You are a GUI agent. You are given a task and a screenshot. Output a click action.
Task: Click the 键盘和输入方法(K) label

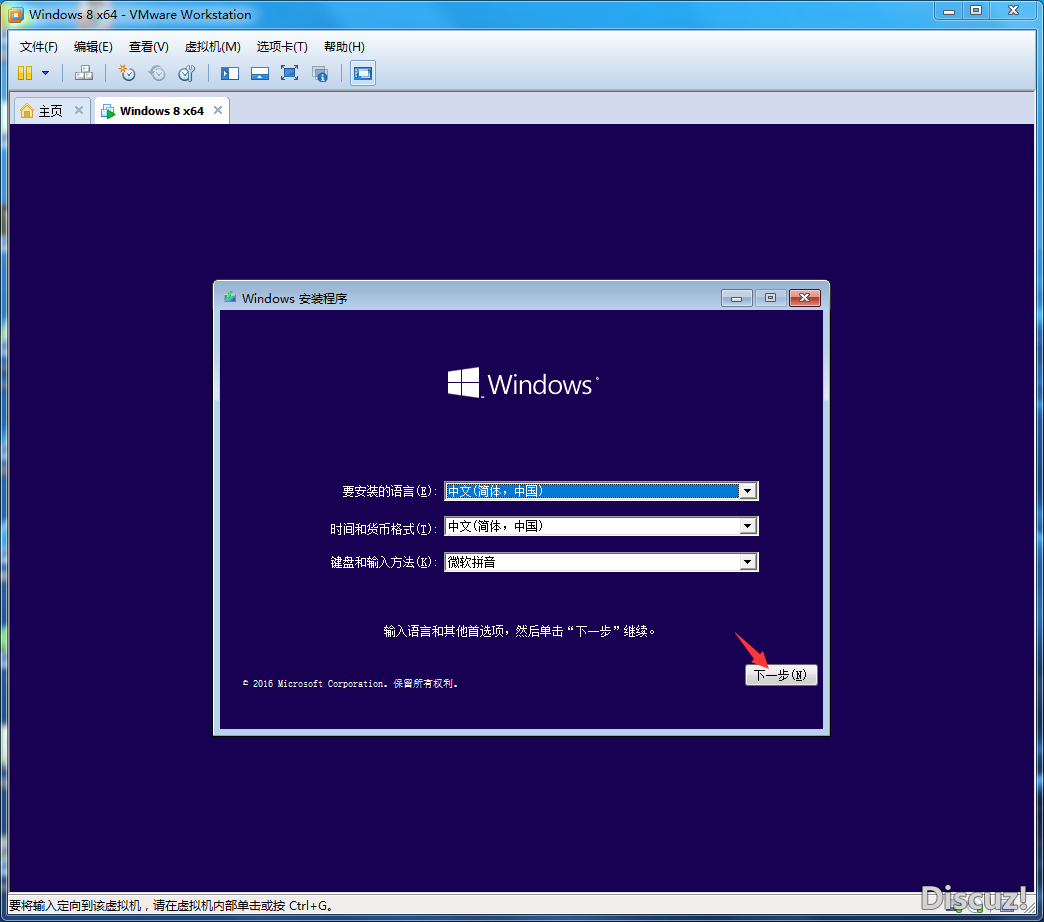(383, 563)
